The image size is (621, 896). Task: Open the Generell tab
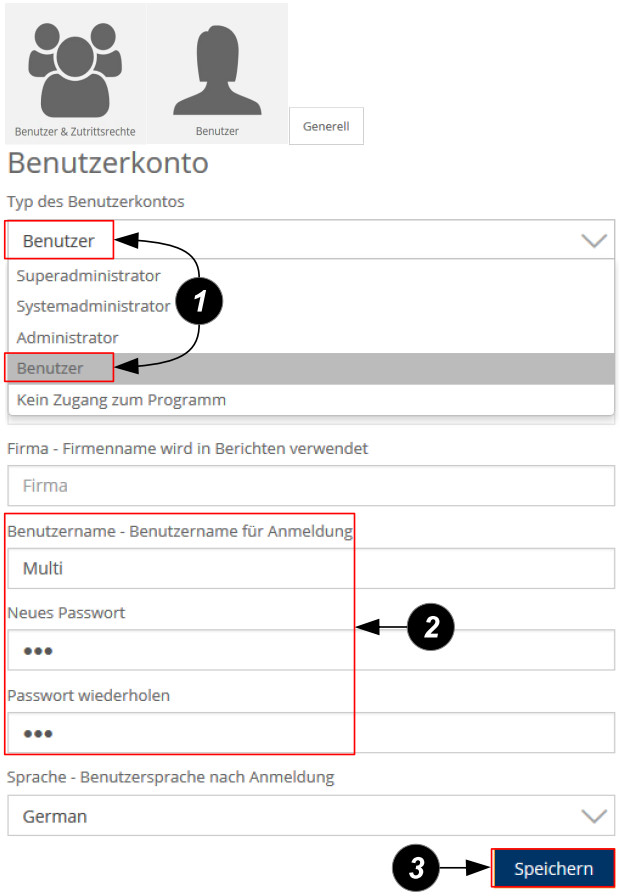coord(326,127)
